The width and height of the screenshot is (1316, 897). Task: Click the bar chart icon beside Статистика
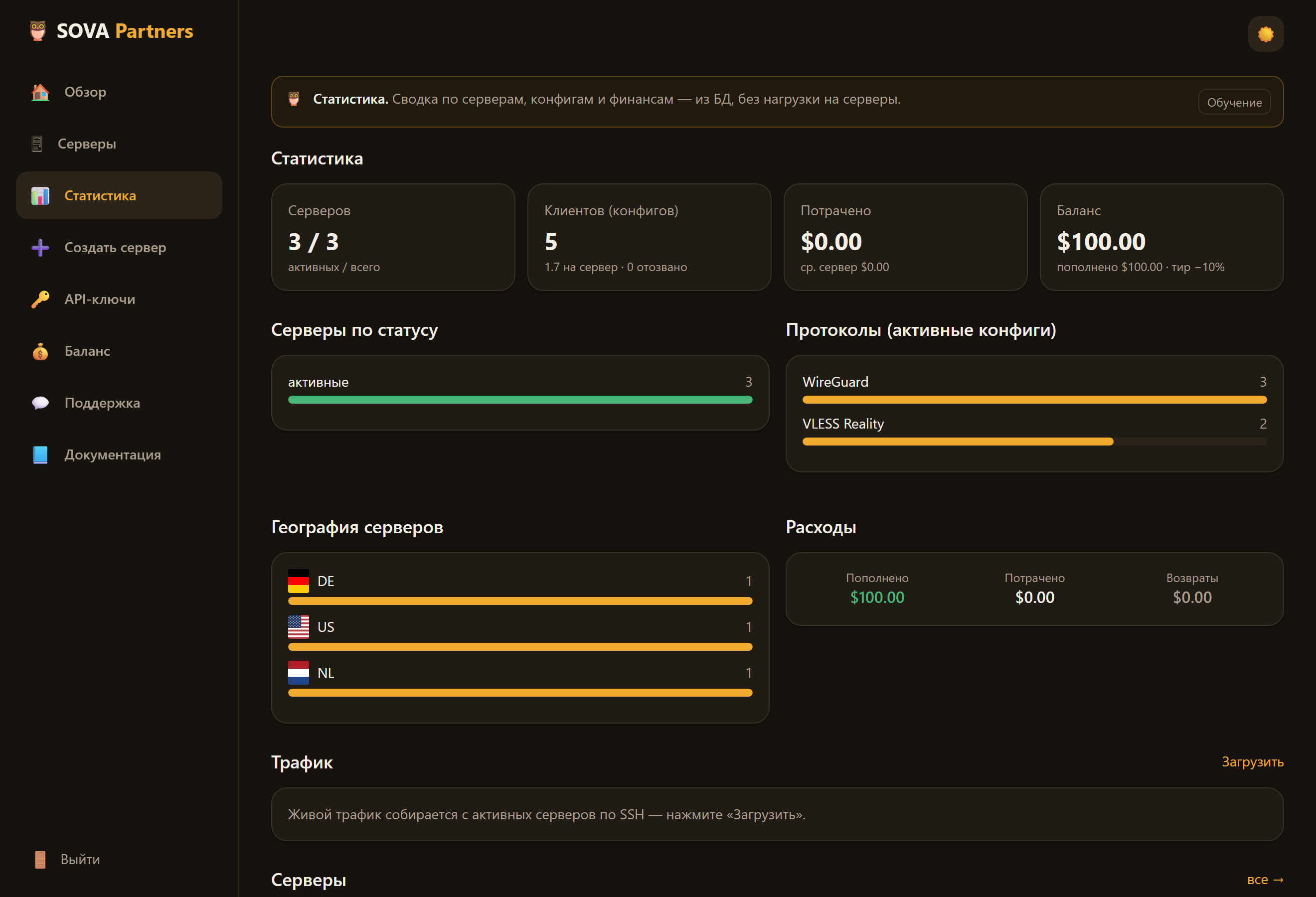40,196
